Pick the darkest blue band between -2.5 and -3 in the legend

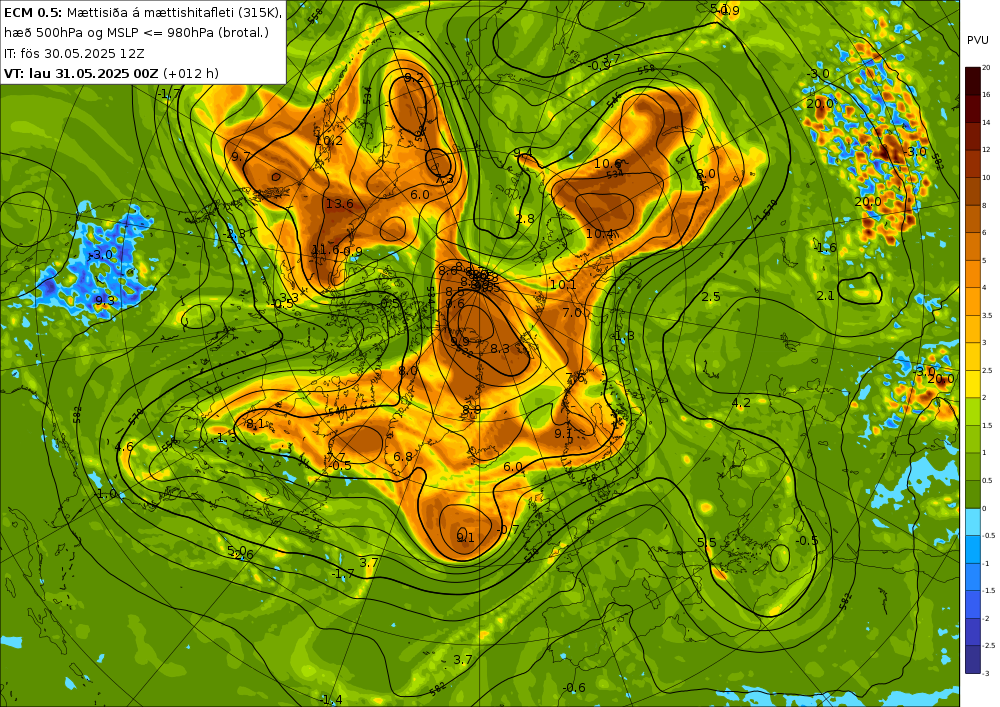[973, 660]
